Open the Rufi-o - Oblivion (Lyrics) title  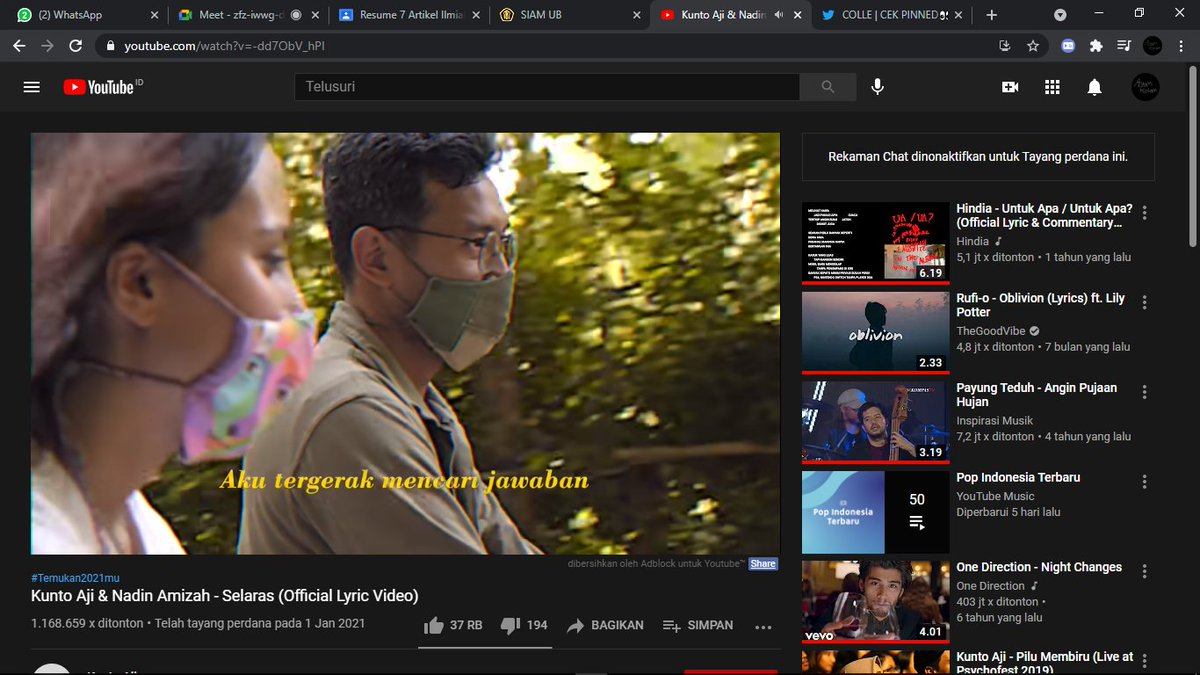1040,305
